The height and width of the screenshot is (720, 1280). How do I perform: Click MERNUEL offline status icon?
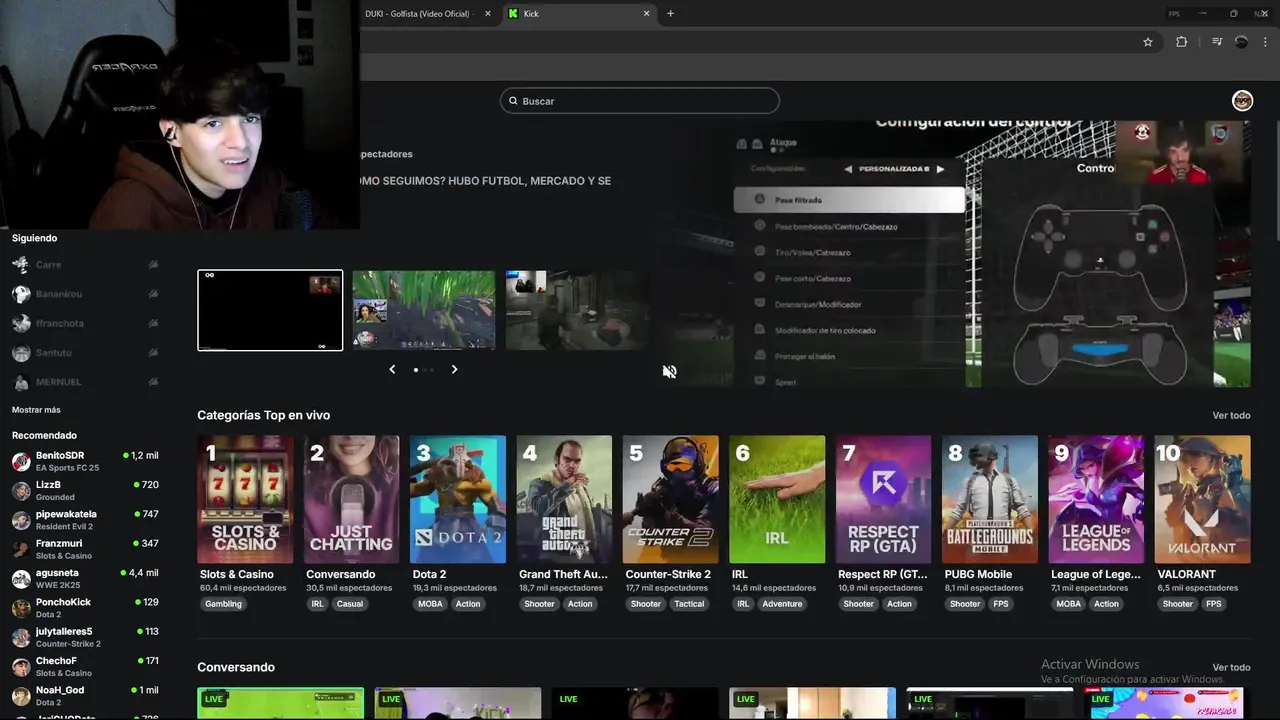pos(153,382)
